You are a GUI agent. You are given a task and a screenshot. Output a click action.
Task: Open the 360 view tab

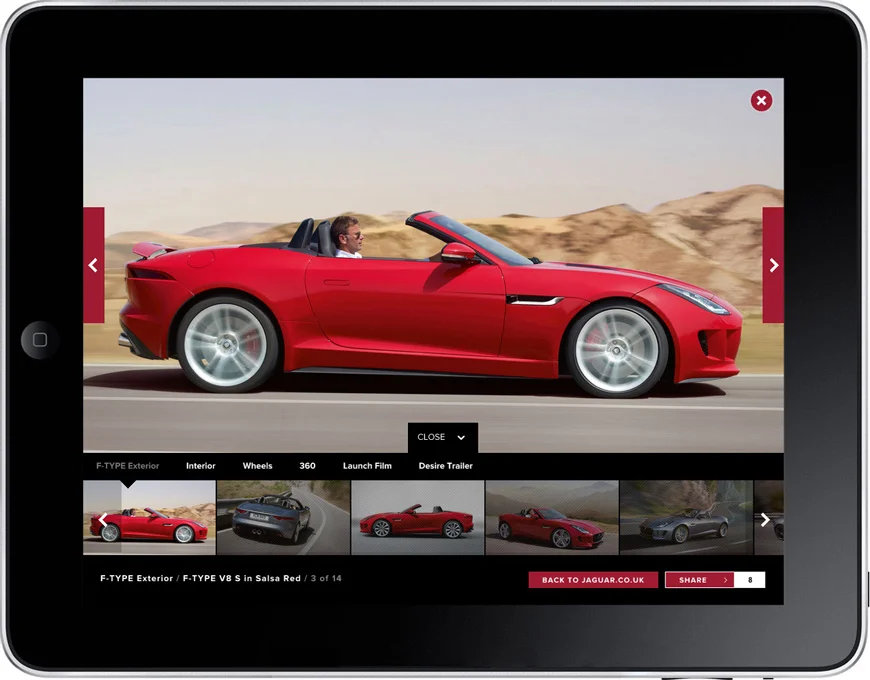tap(307, 466)
